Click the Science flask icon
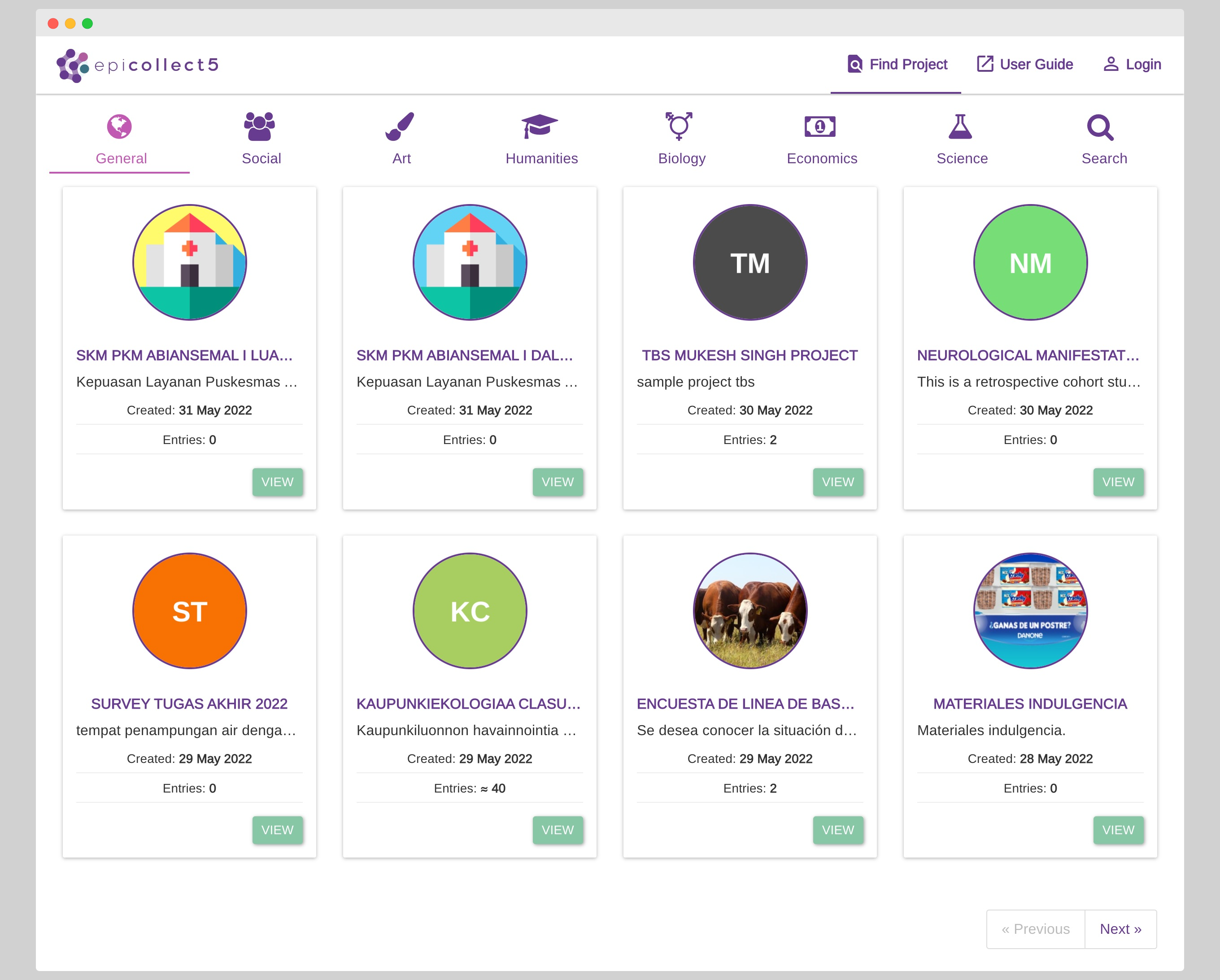Image resolution: width=1220 pixels, height=980 pixels. [960, 126]
